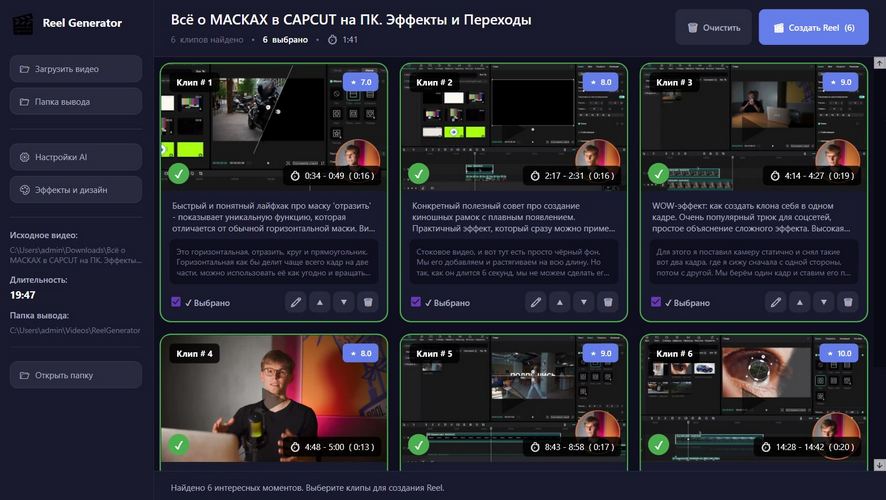Delete Клип #3 with the trash icon
Viewport: 886px width, 500px height.
pos(848,302)
